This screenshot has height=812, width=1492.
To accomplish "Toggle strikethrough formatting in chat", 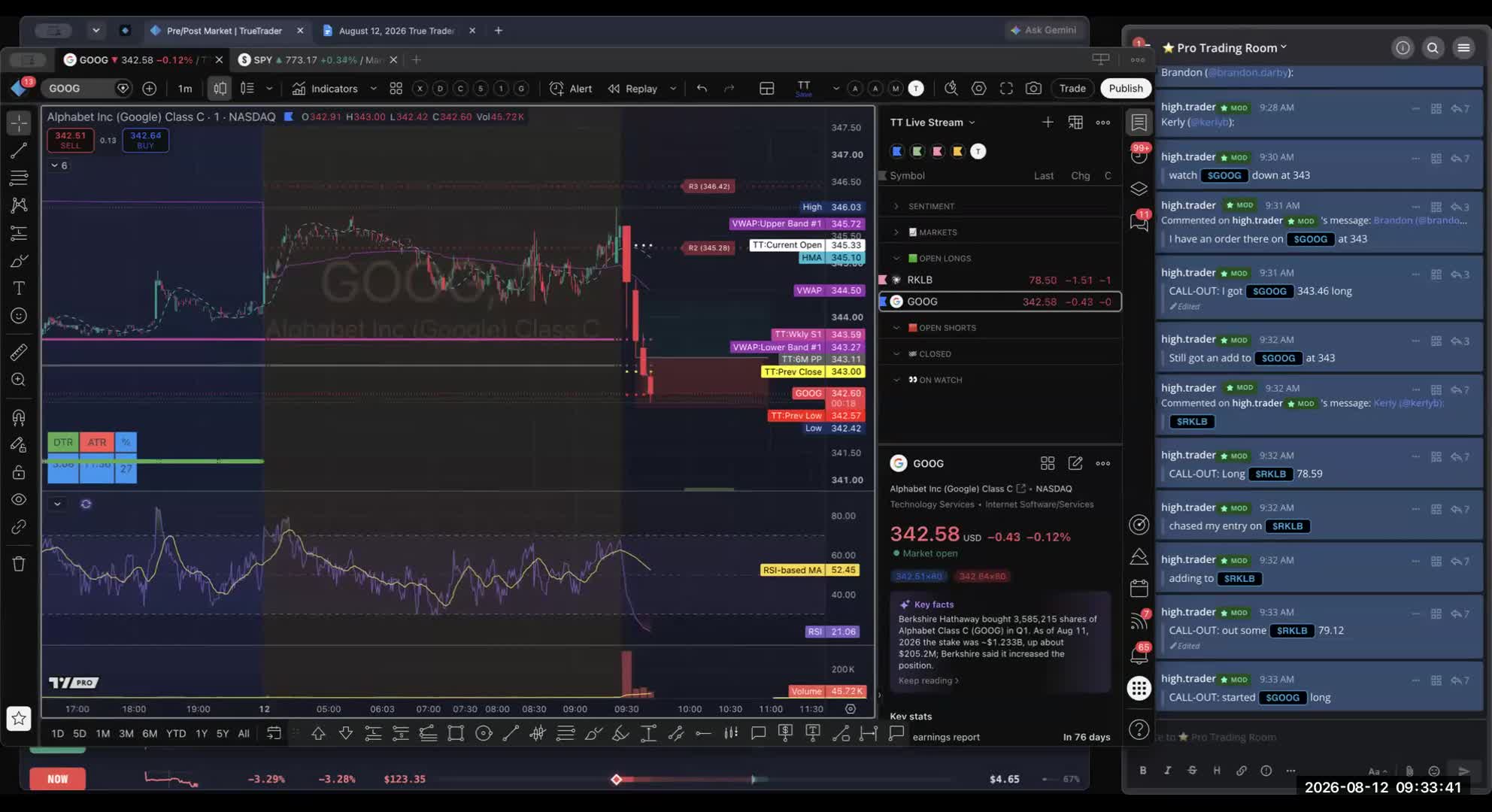I will tap(1192, 770).
